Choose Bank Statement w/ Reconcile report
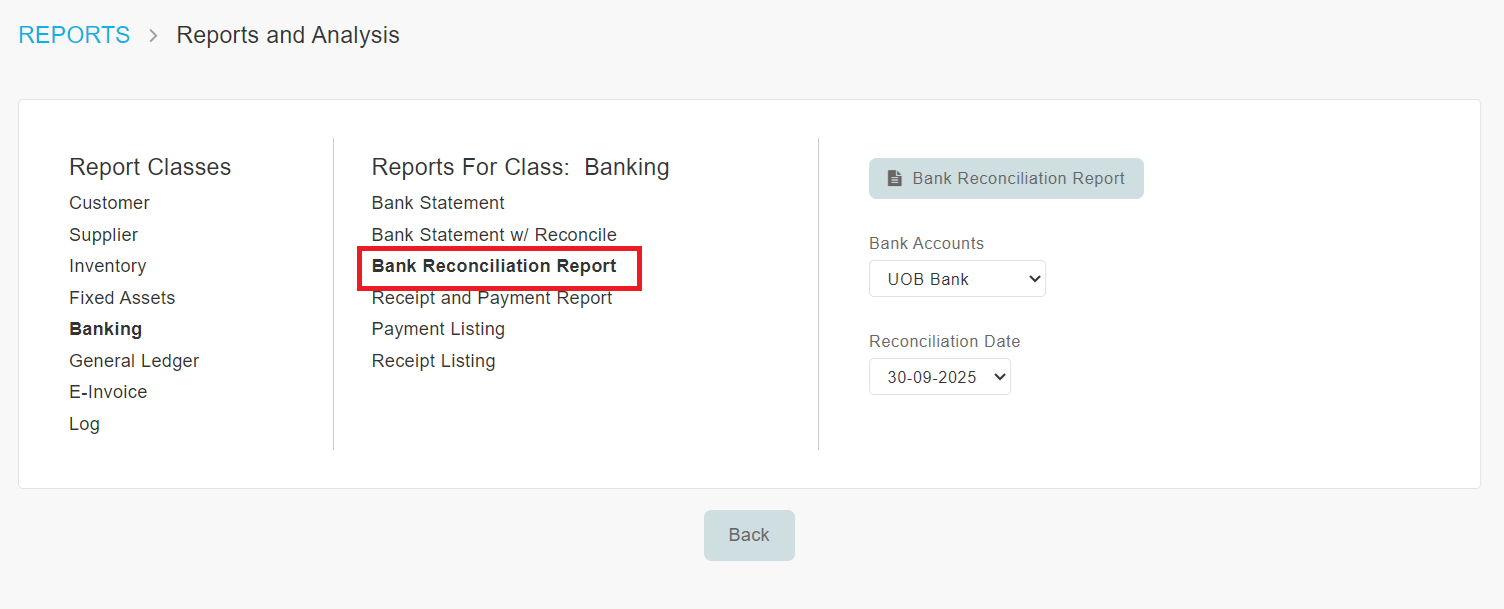Viewport: 1504px width, 609px height. (494, 235)
